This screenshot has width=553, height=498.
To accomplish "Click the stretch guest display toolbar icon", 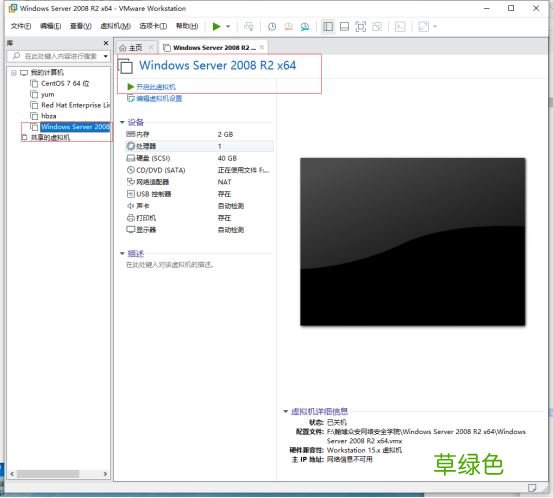I will pyautogui.click(x=423, y=27).
